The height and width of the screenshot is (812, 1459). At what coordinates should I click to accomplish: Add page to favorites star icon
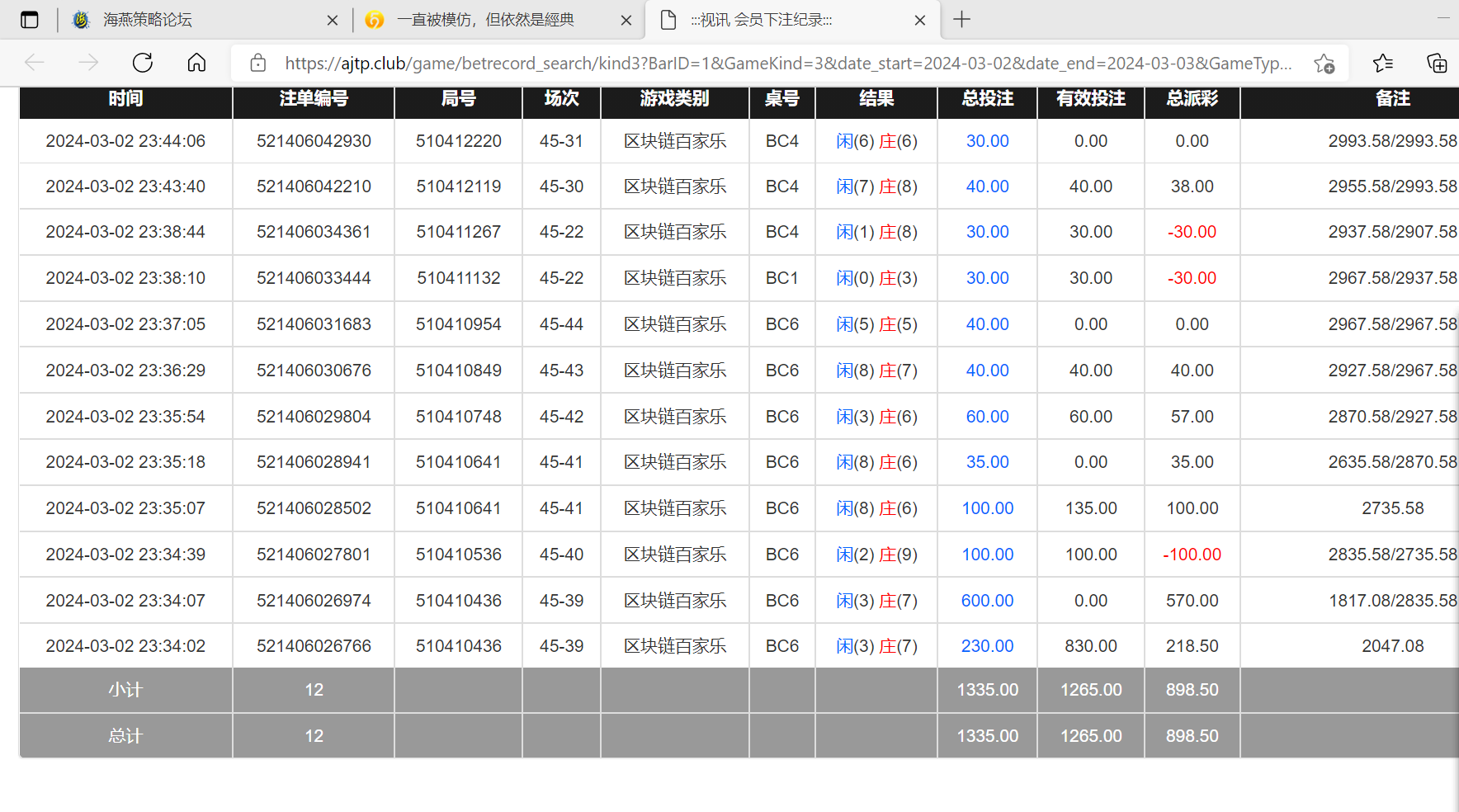[x=1324, y=64]
